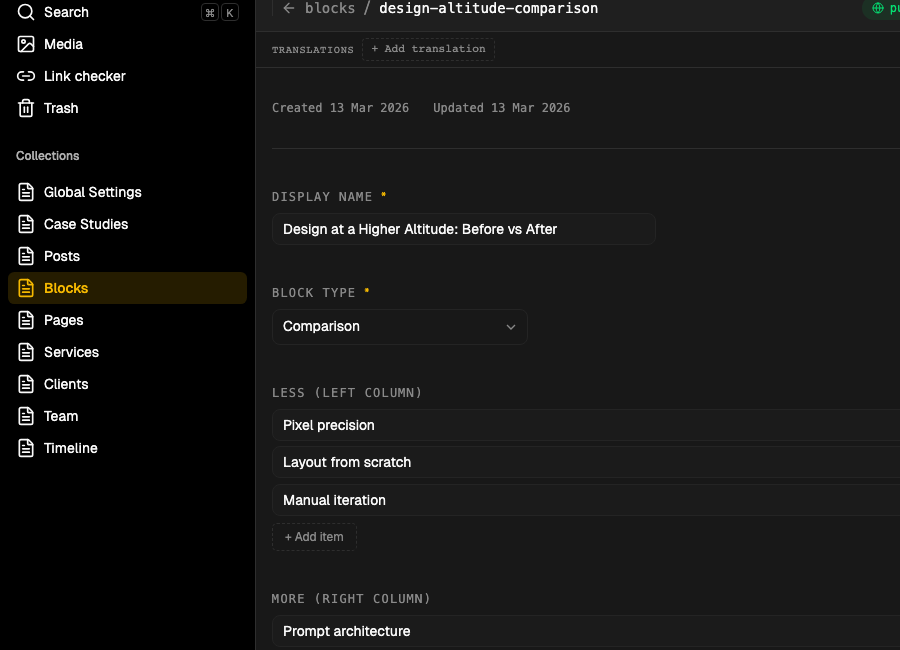Screen dimensions: 900x650
Task: Select the Team collection icon
Action: tap(24, 416)
